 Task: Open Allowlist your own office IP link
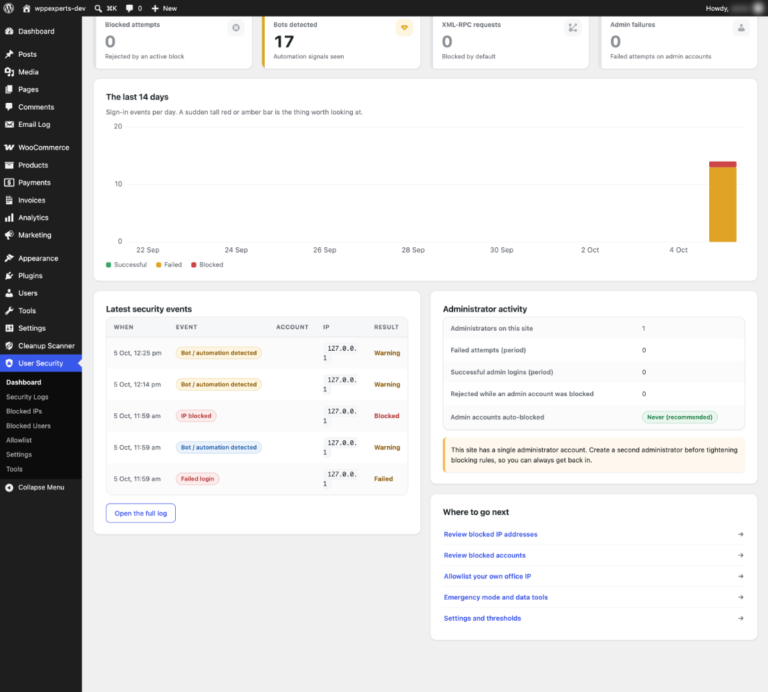pos(487,576)
